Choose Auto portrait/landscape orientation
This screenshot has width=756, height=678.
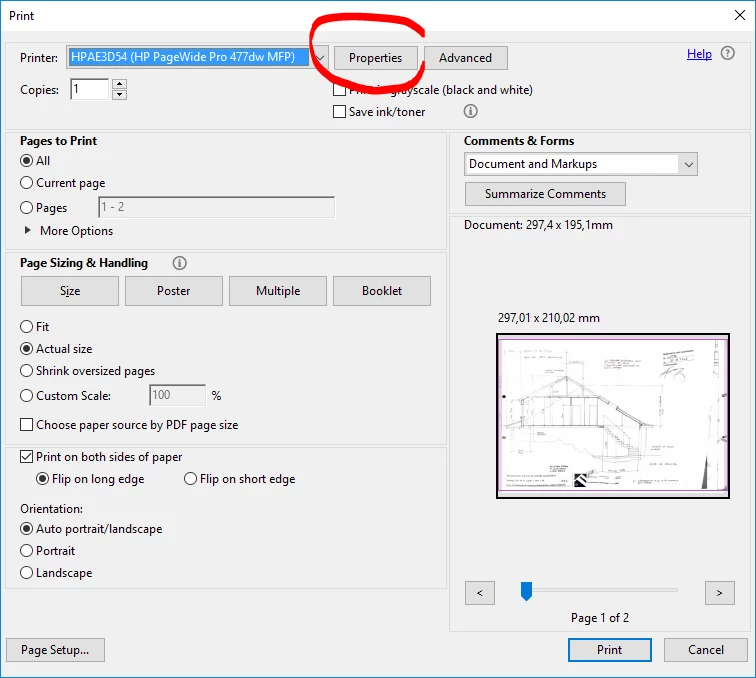click(x=27, y=529)
